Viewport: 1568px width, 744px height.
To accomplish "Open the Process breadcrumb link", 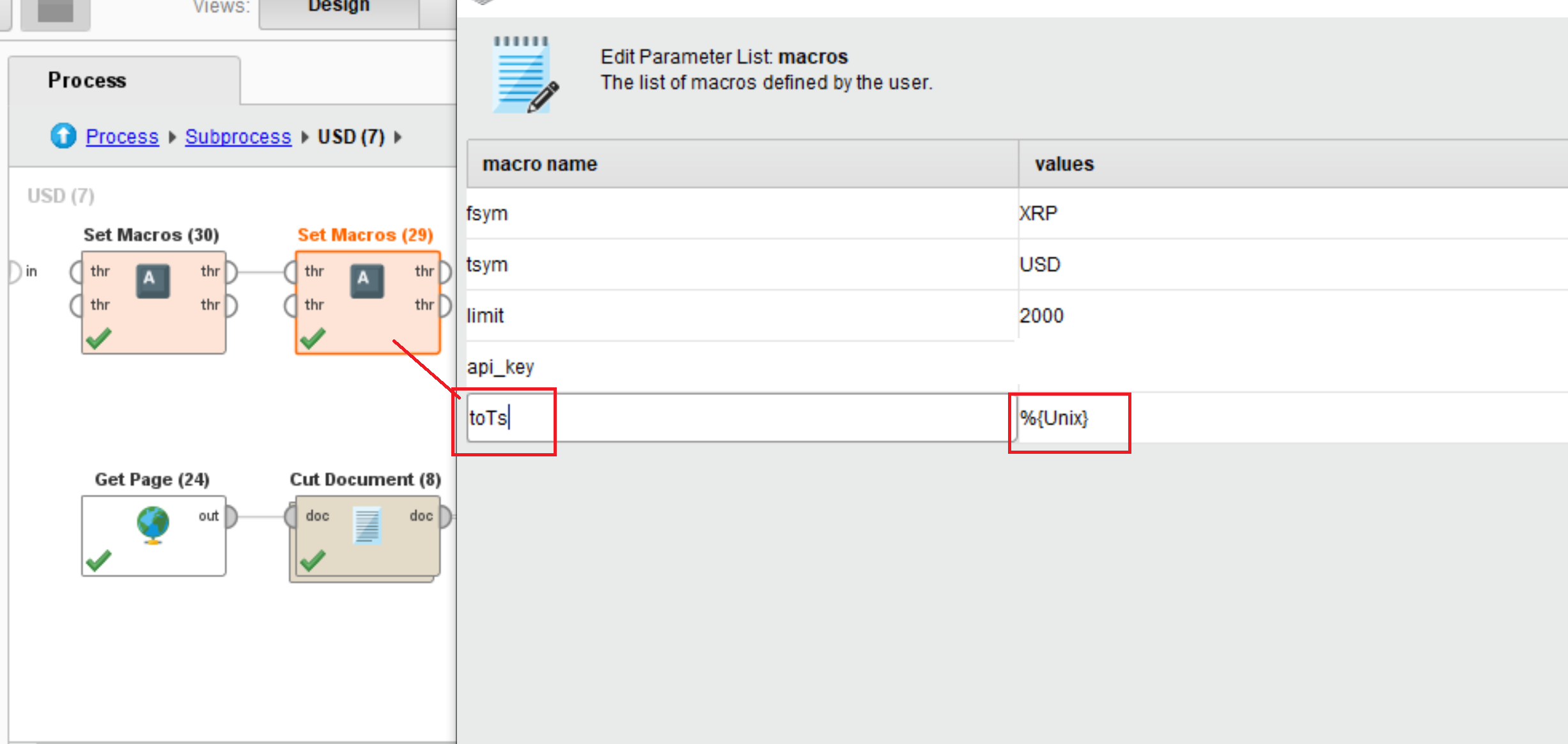I will pos(122,137).
